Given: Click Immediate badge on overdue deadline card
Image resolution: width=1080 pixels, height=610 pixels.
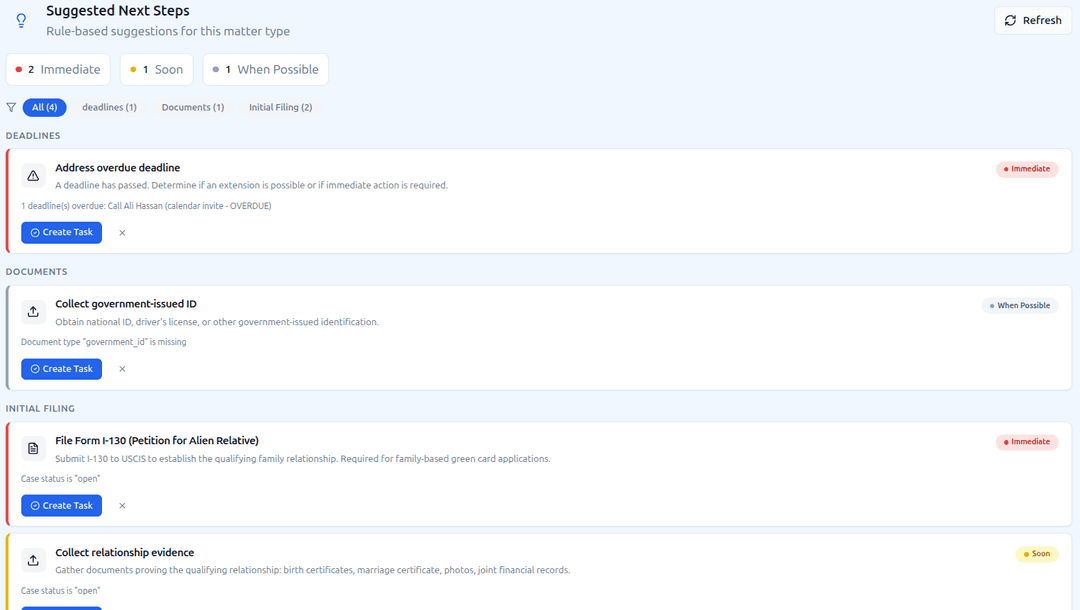Looking at the screenshot, I should [1027, 169].
